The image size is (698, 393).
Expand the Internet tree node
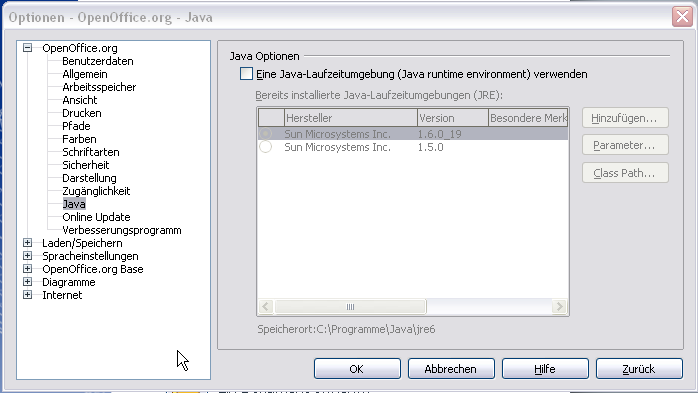click(28, 295)
